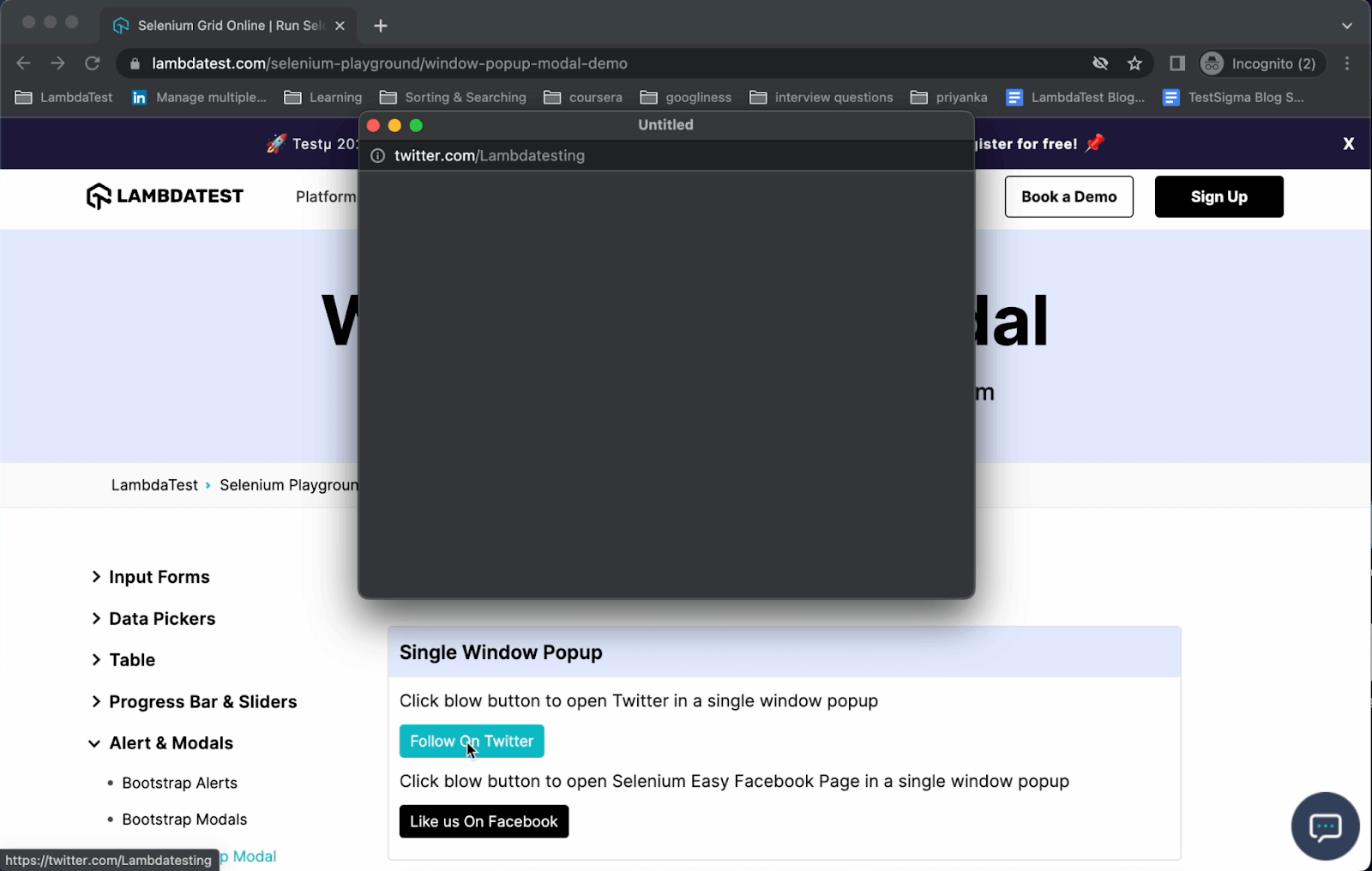Image resolution: width=1372 pixels, height=871 pixels.
Task: Follow the Selenium Playground breadcrumb link
Action: tap(289, 485)
